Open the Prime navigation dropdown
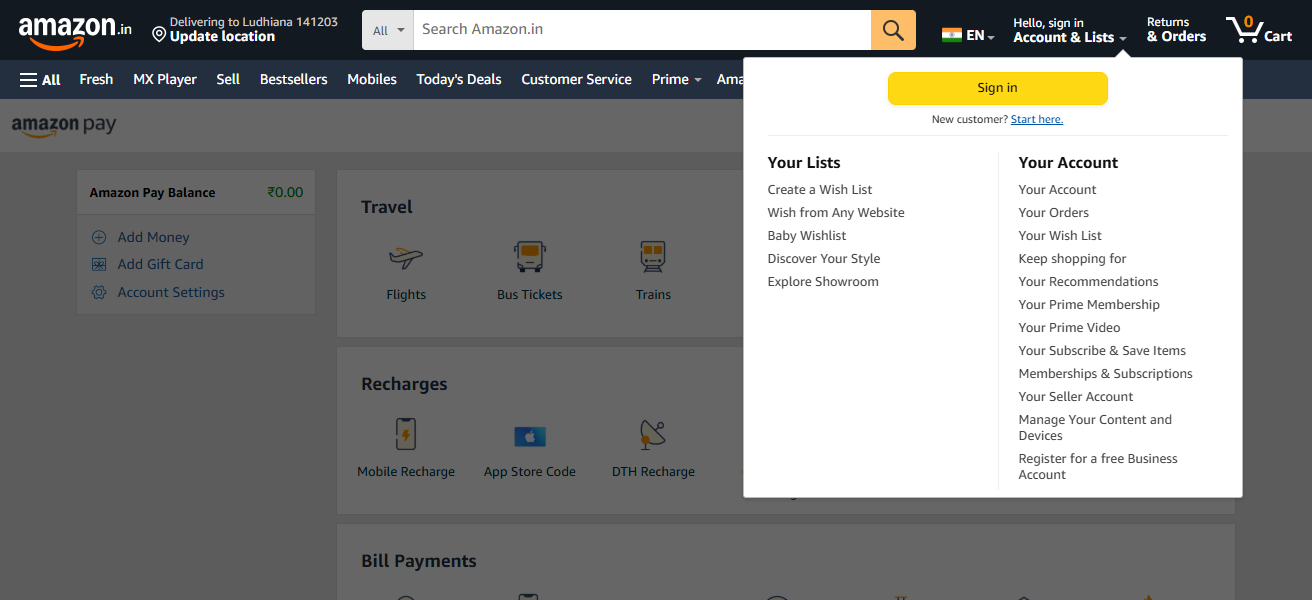Screen dimensions: 1312x600 tap(676, 79)
